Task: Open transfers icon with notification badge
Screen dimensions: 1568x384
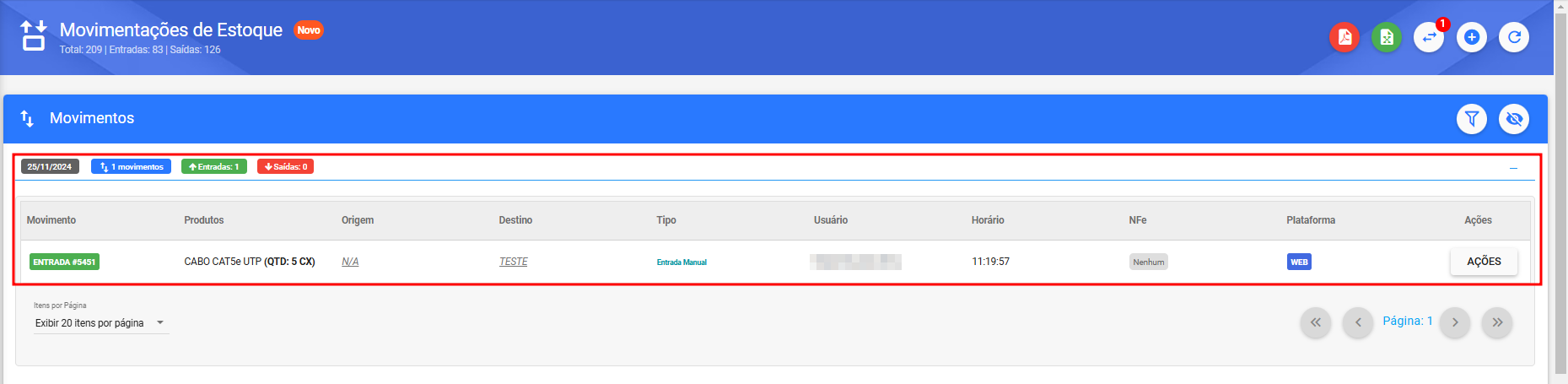Action: coord(1429,37)
